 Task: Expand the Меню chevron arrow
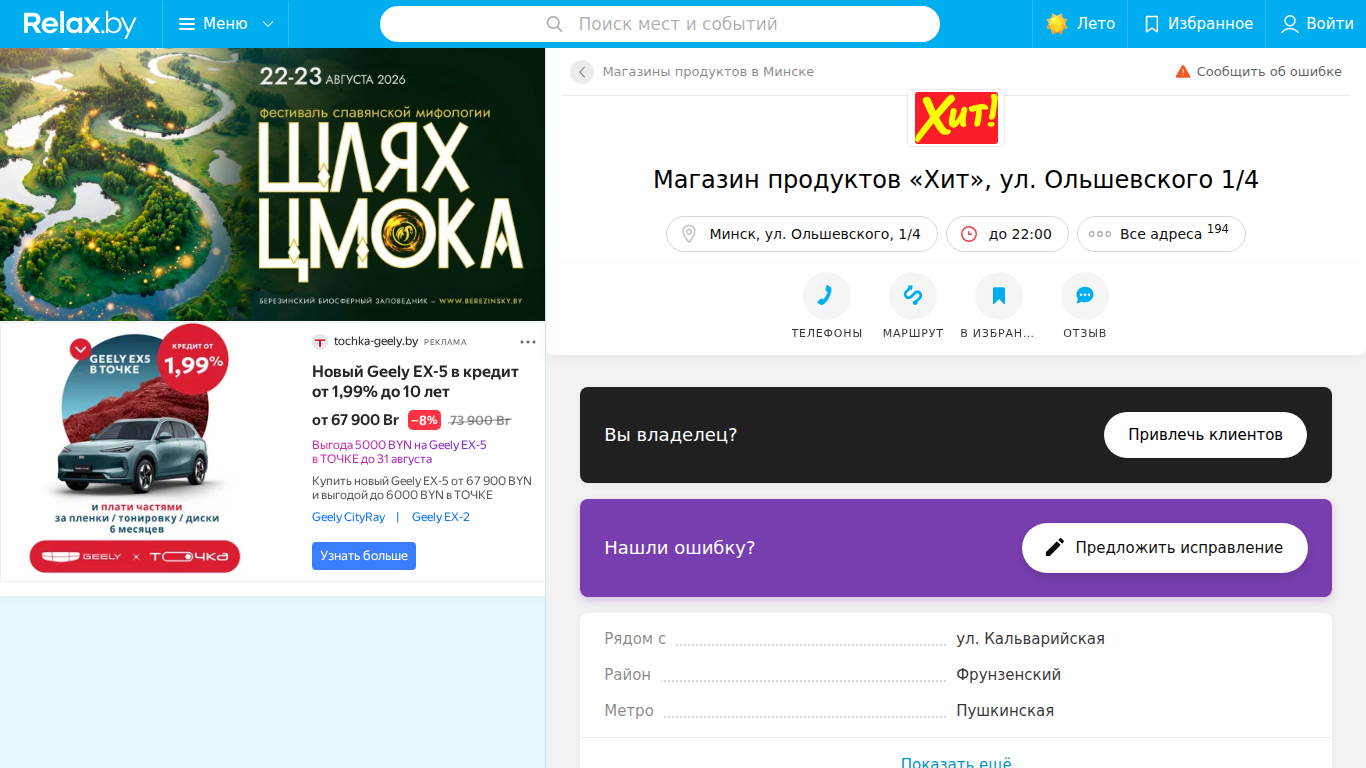pos(267,24)
